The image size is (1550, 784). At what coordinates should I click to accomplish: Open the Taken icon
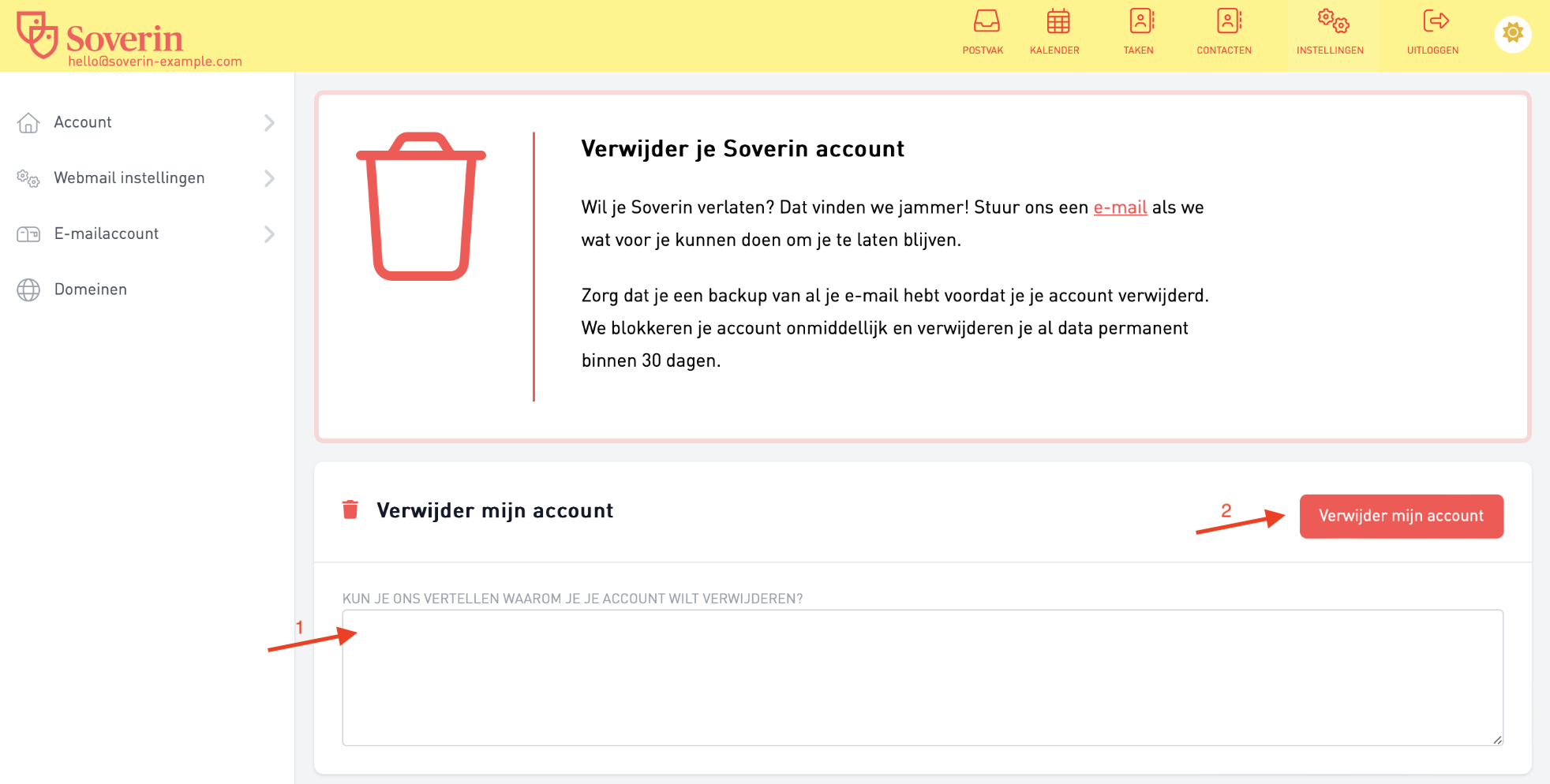[x=1141, y=21]
